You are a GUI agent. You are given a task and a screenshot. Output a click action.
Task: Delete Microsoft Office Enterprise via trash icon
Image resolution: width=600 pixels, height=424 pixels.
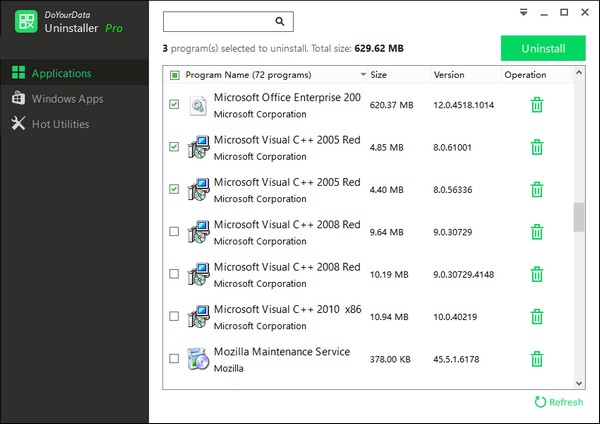pyautogui.click(x=537, y=105)
